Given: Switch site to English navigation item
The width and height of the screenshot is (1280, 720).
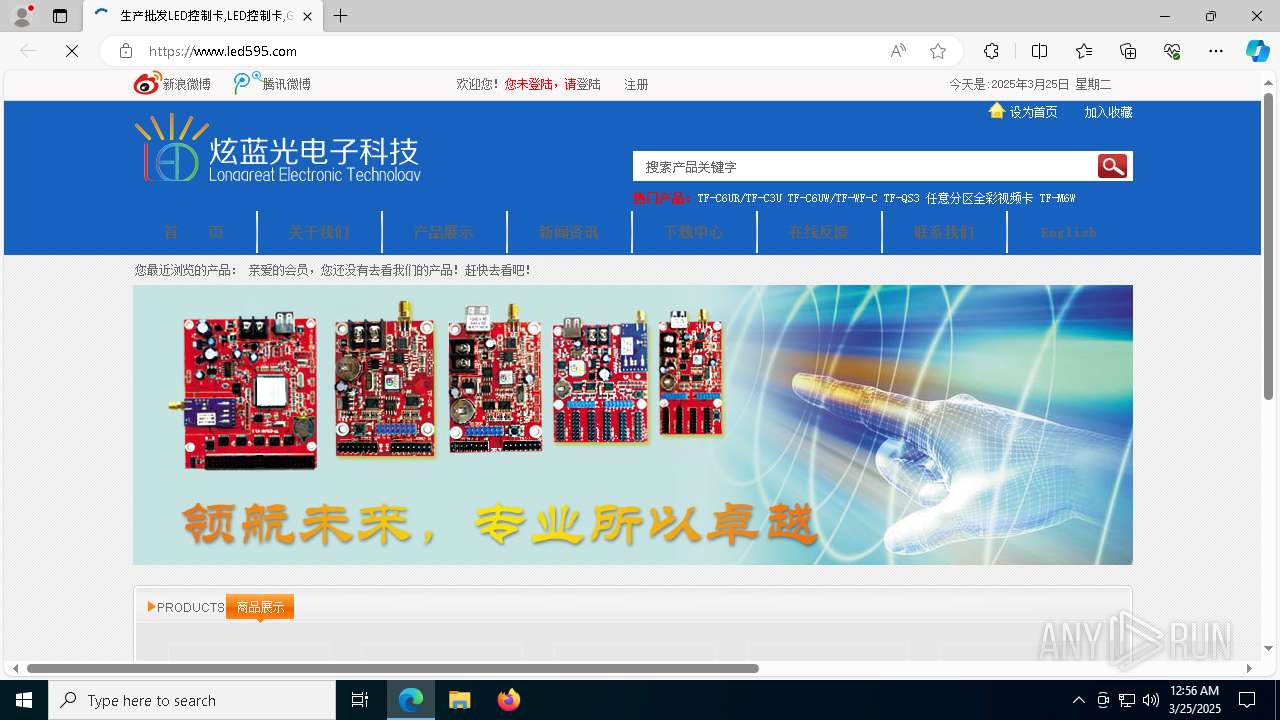Looking at the screenshot, I should (x=1069, y=232).
